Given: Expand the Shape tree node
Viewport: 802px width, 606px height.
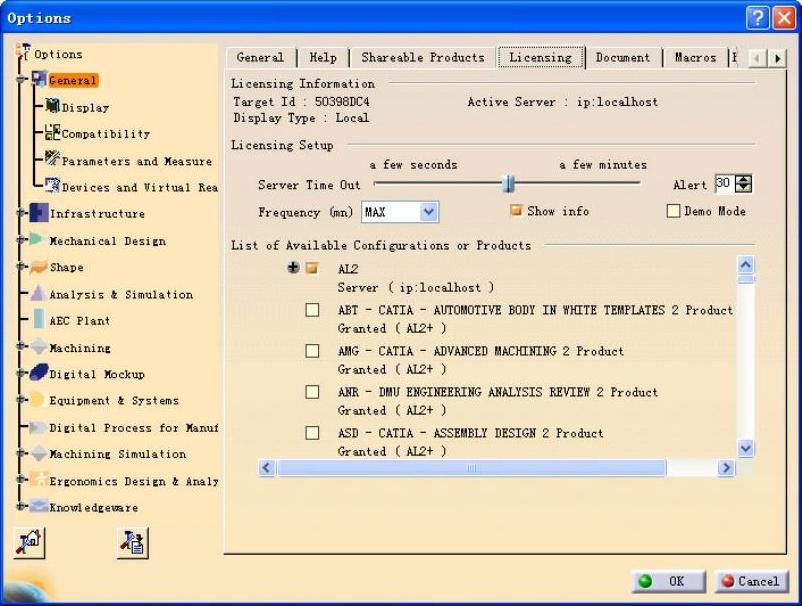Looking at the screenshot, I should [20, 266].
